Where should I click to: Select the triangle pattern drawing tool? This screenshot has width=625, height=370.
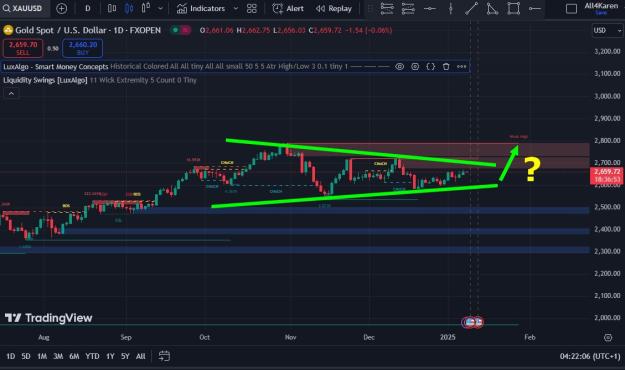(492, 8)
